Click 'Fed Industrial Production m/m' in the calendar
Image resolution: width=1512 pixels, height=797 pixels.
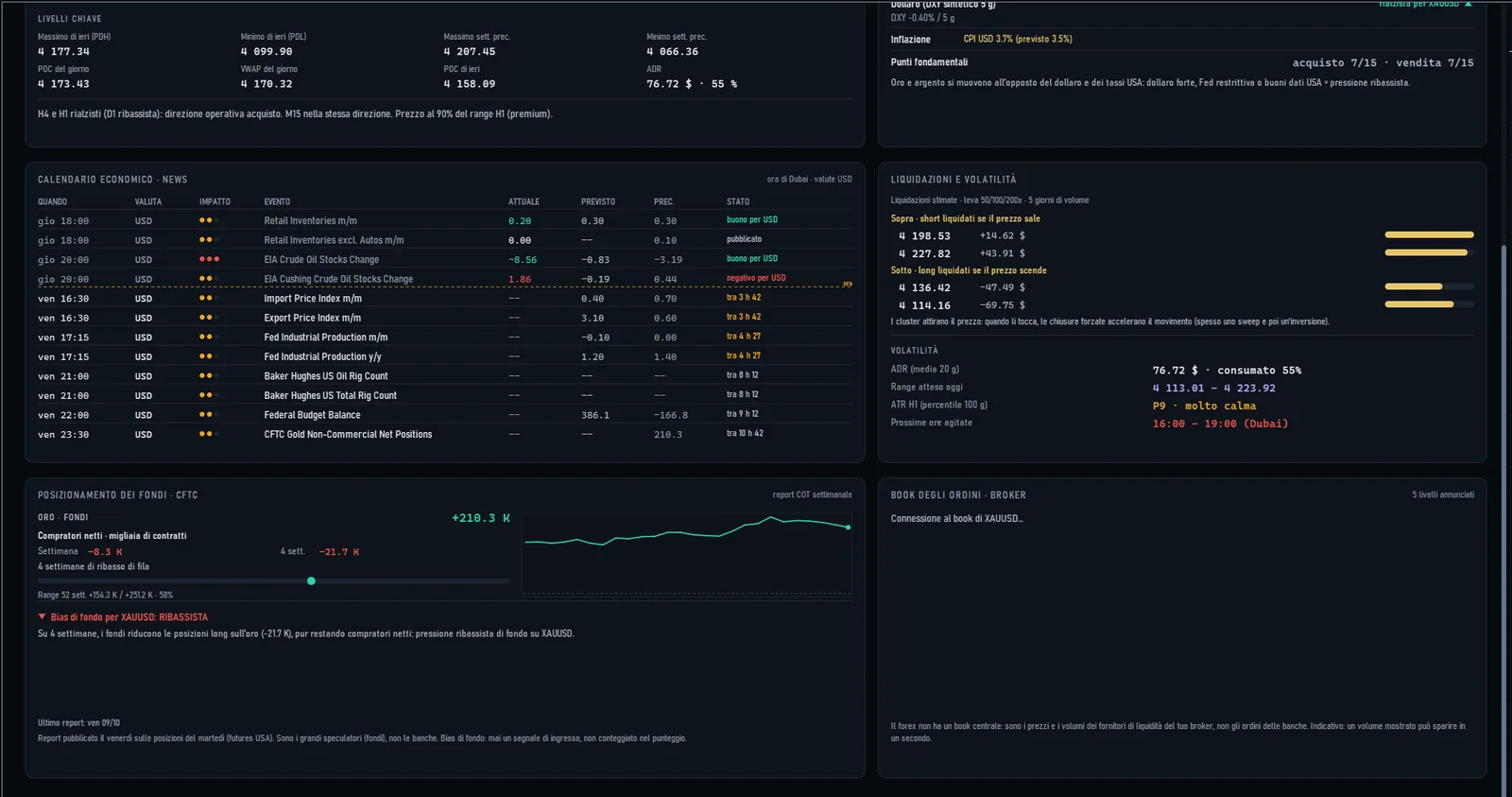coord(326,338)
